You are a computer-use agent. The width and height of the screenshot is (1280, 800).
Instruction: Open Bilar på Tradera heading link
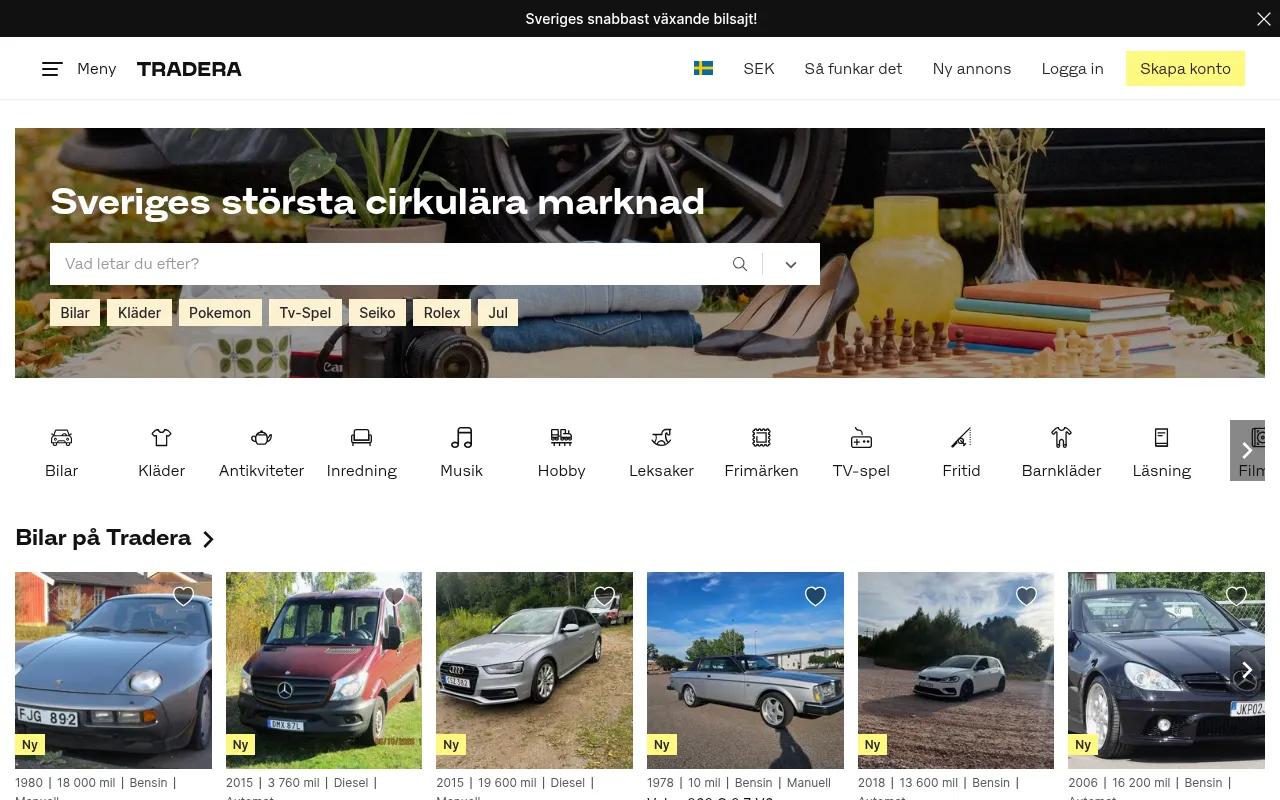pyautogui.click(x=115, y=538)
